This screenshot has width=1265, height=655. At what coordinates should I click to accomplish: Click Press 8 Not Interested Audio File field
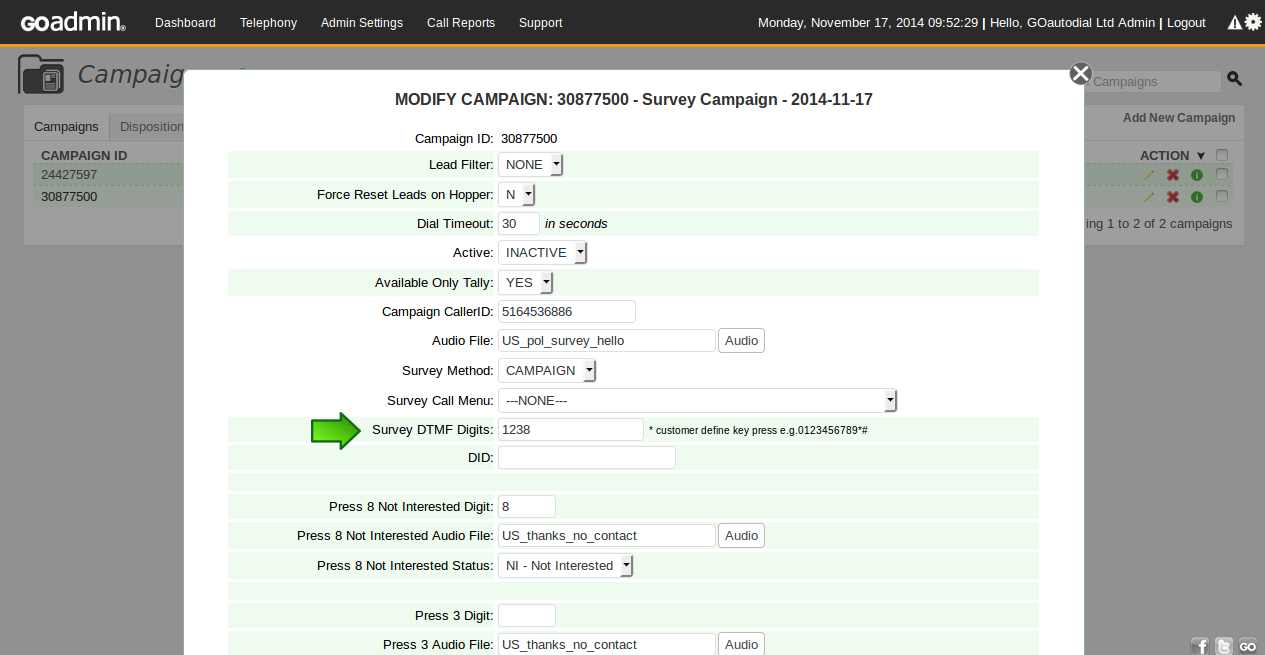pos(607,535)
